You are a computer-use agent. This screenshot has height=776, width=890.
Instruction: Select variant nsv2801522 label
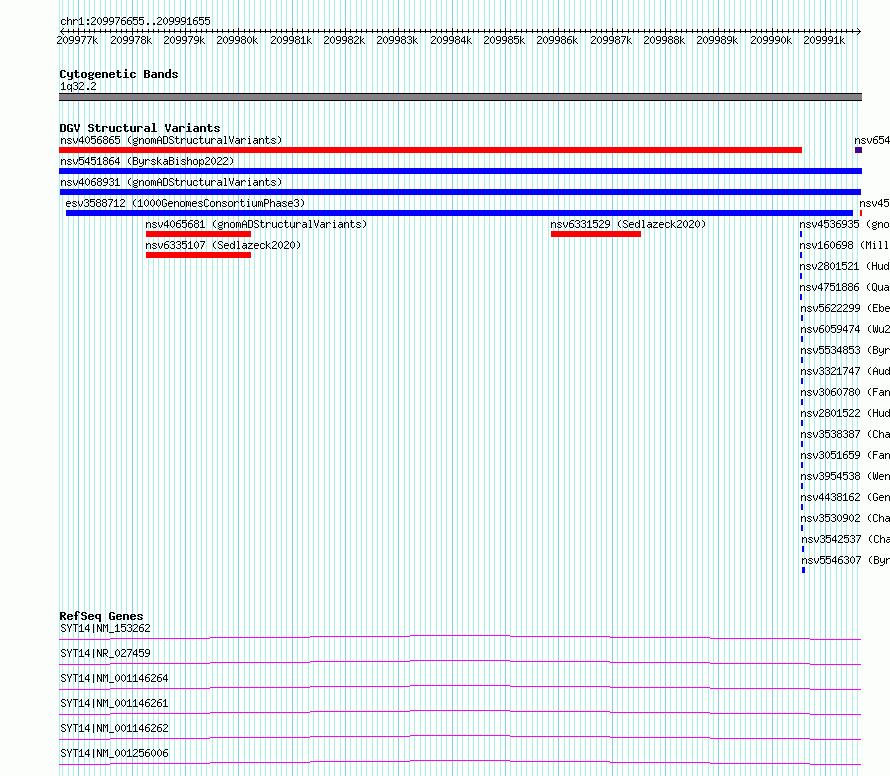coord(845,413)
